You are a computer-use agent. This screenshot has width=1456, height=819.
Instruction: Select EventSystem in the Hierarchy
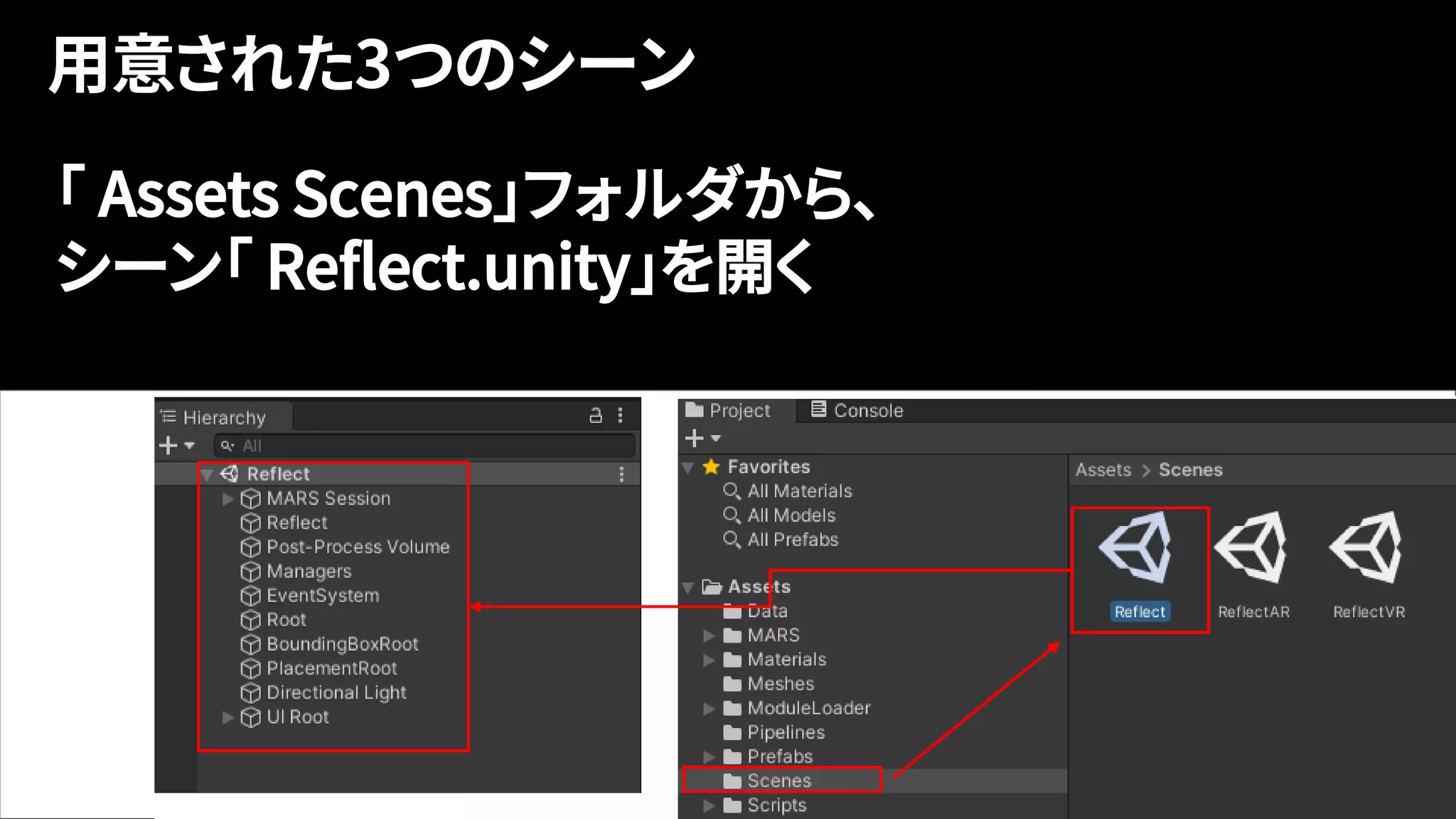(323, 596)
